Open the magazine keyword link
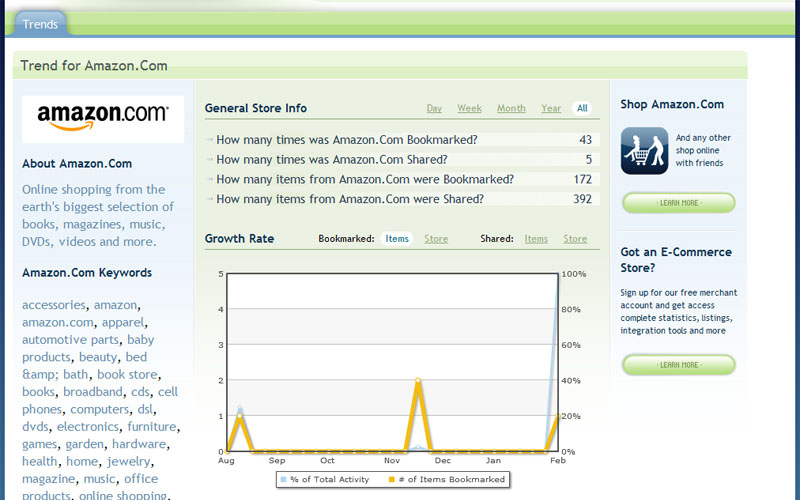Image resolution: width=800 pixels, height=500 pixels. [x=48, y=479]
